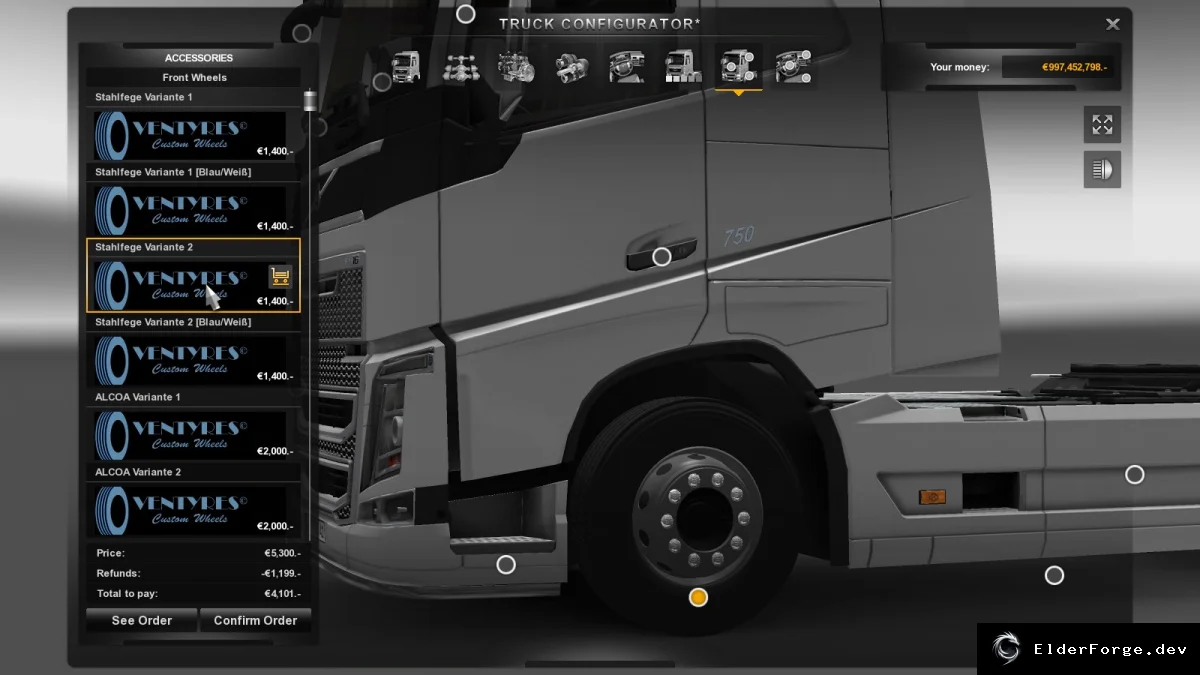Open the transmission configuration category
Image resolution: width=1200 pixels, height=675 pixels.
coord(572,67)
